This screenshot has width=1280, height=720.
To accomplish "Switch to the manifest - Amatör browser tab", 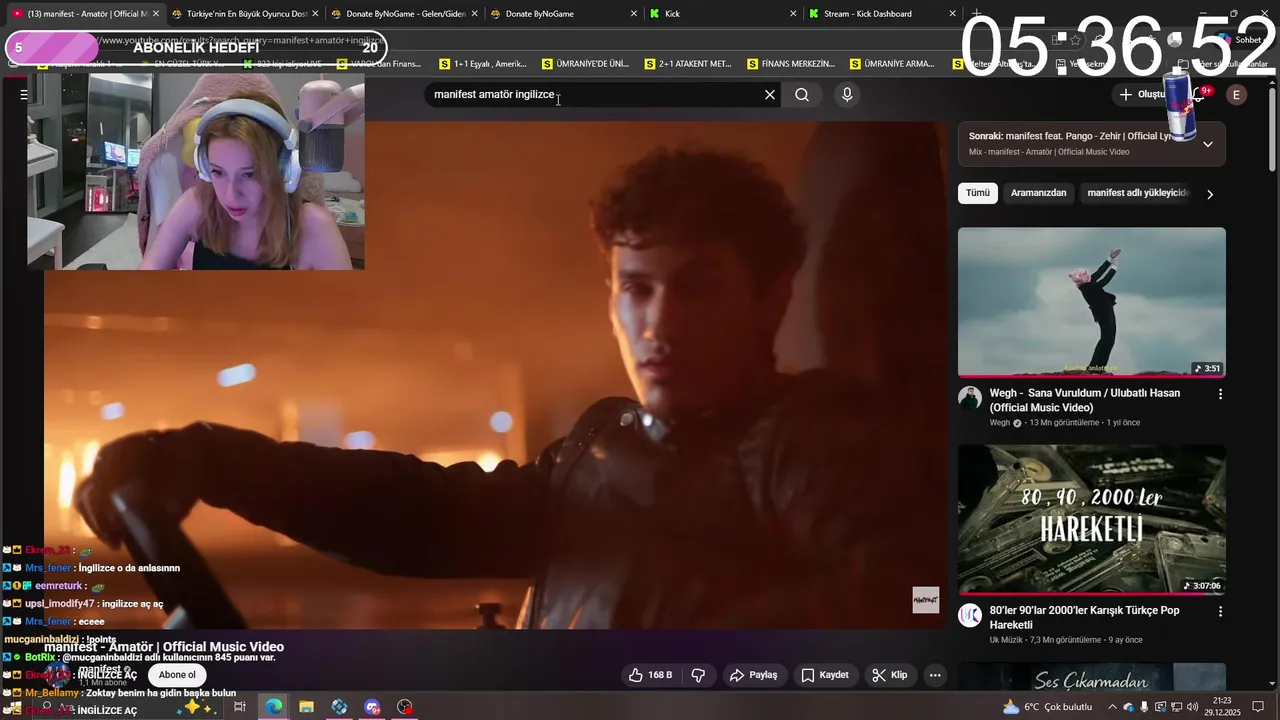I will tap(85, 14).
